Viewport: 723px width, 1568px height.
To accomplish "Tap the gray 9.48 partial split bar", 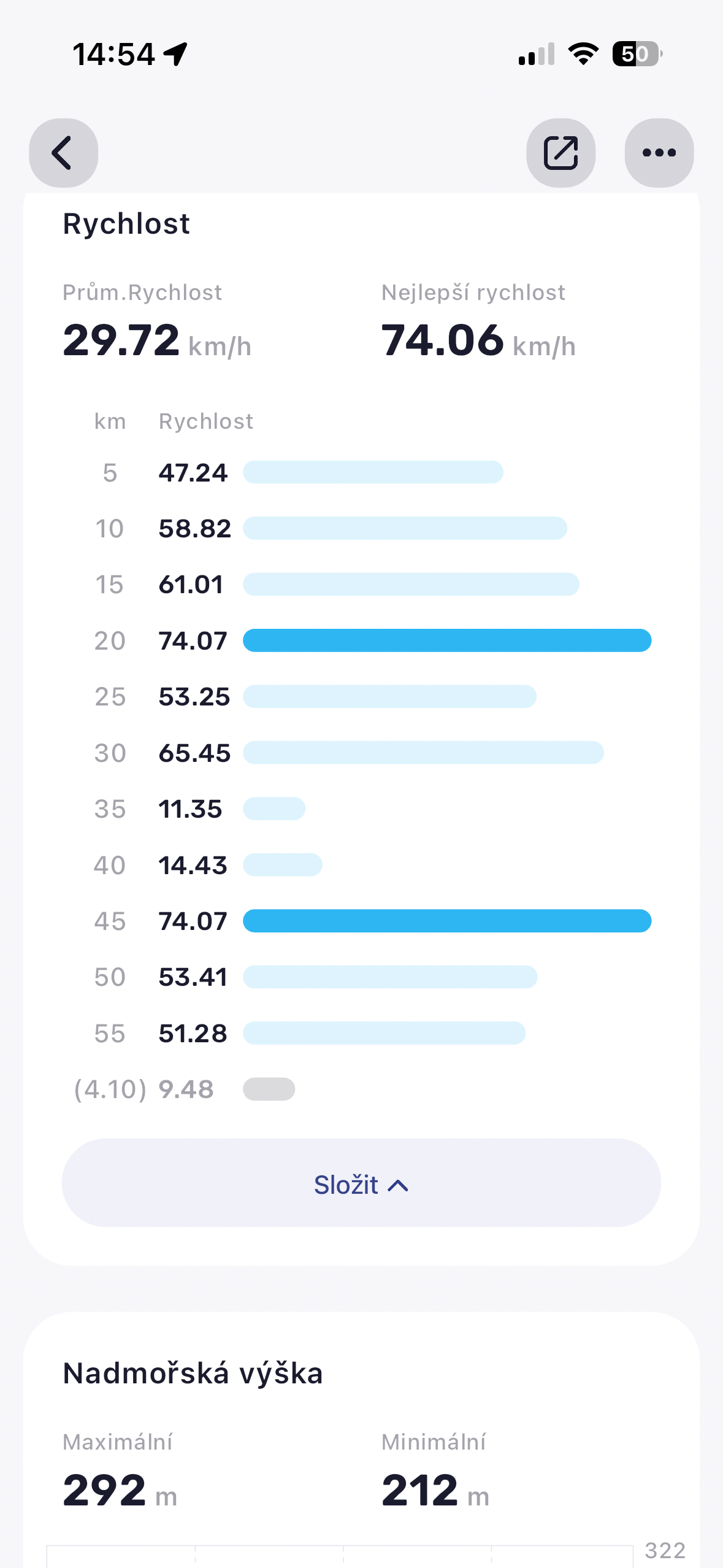I will tap(269, 1089).
